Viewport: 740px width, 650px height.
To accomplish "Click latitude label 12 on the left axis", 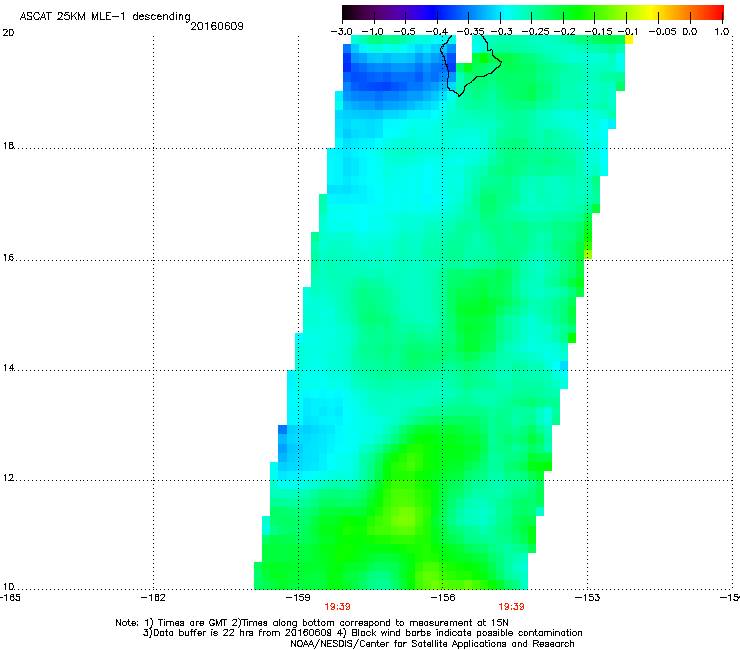I will [x=8, y=478].
